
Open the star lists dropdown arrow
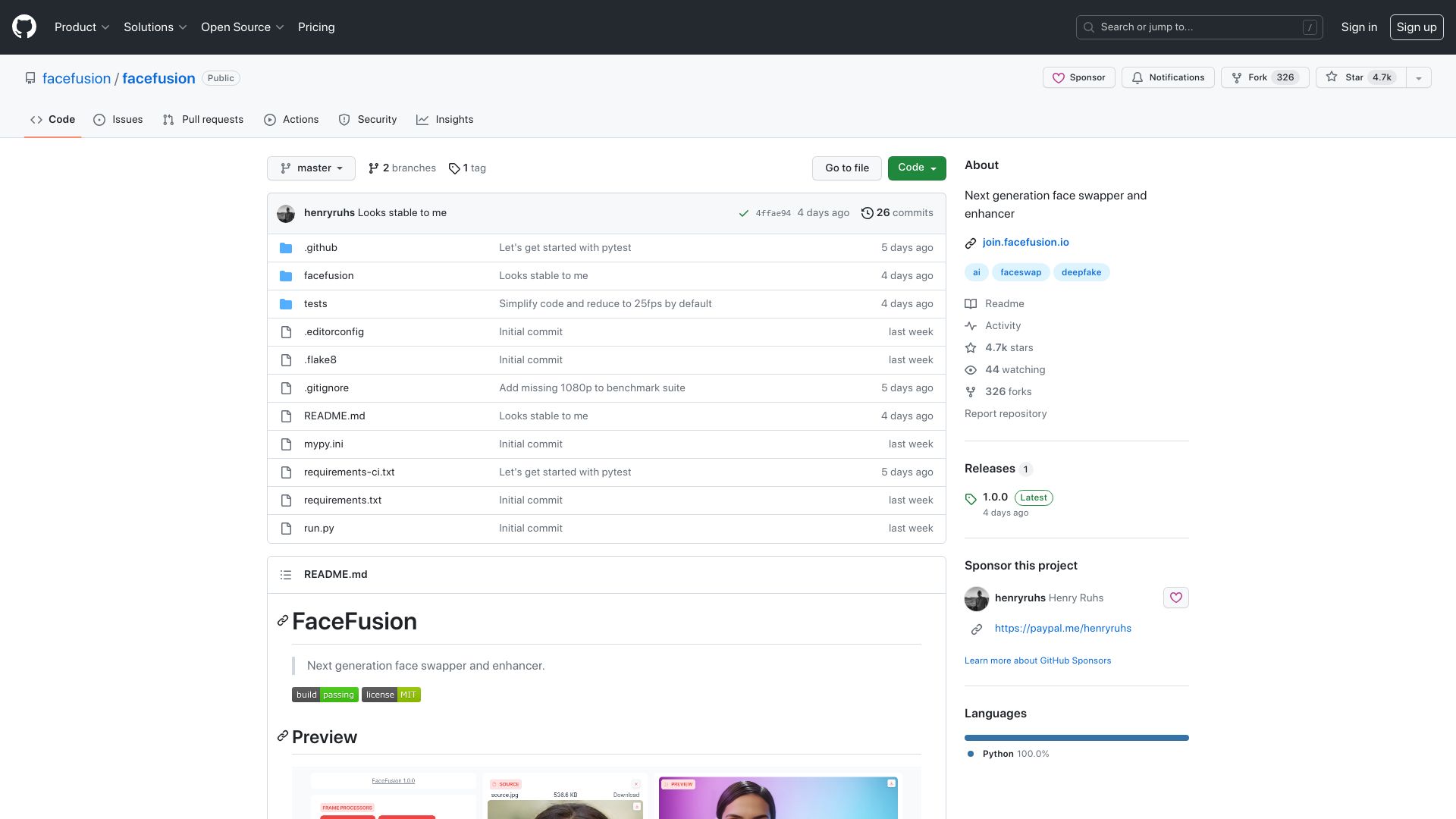pos(1418,77)
